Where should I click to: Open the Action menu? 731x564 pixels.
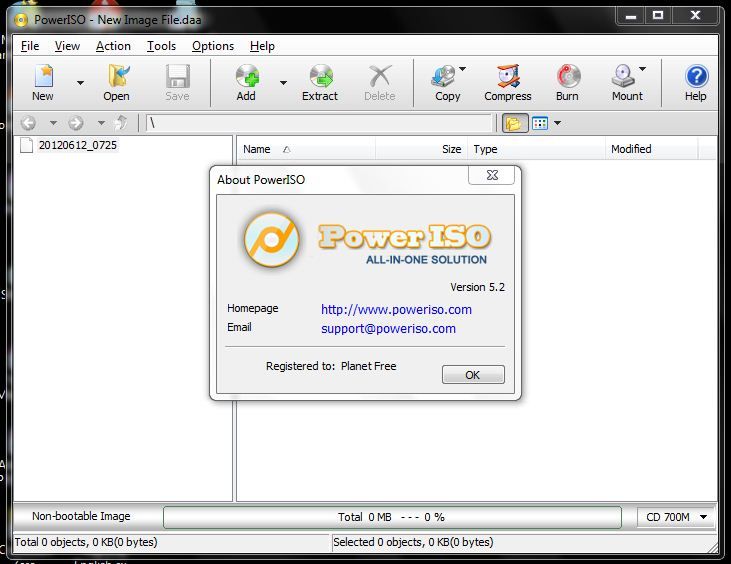tap(113, 46)
